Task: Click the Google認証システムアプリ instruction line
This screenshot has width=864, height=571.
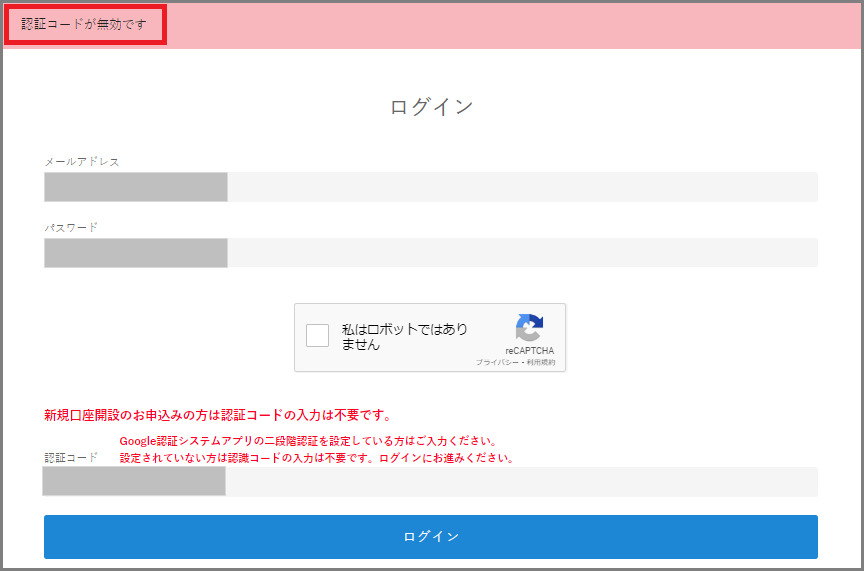Action: pyautogui.click(x=309, y=441)
